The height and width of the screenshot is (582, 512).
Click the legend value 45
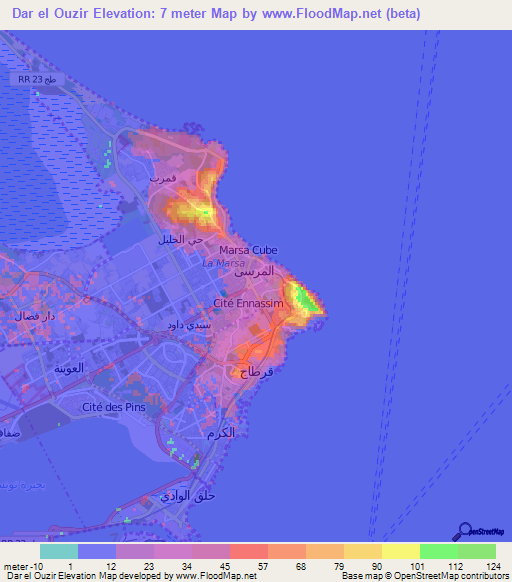tap(225, 567)
